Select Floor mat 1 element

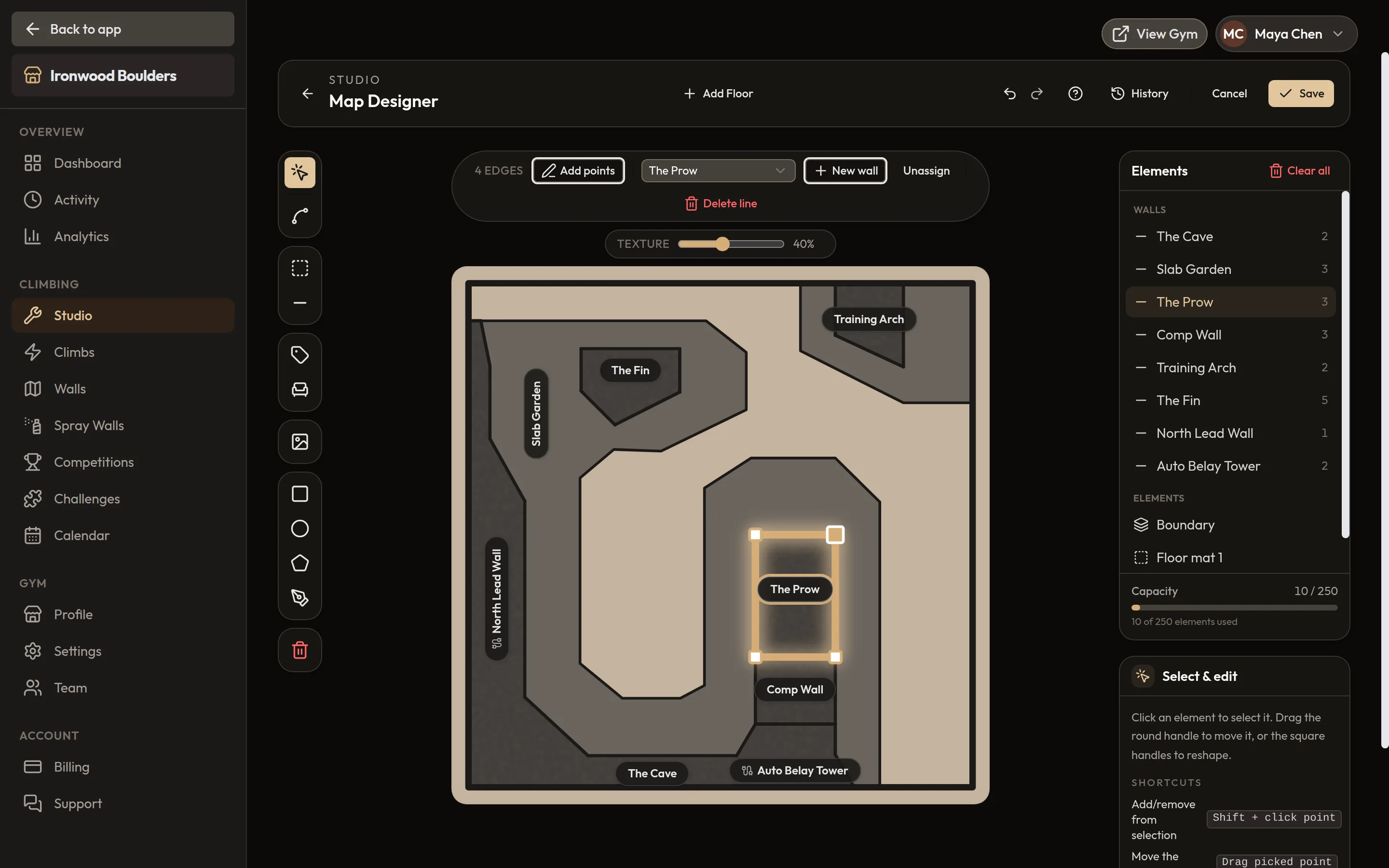pyautogui.click(x=1230, y=557)
